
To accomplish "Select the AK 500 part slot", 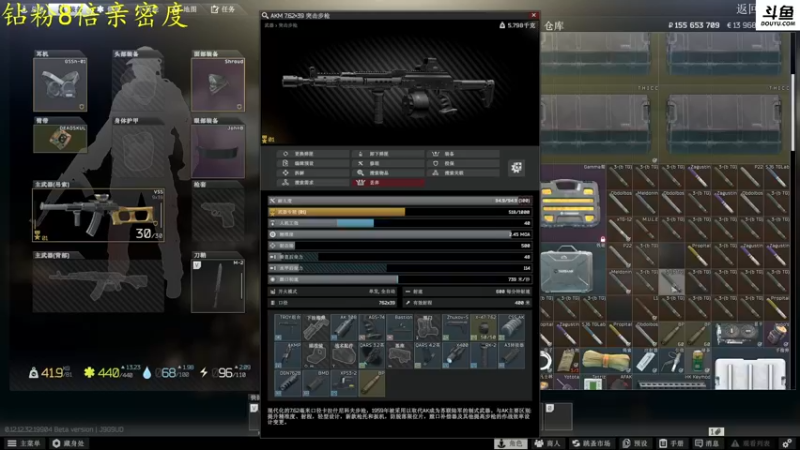I will (x=344, y=328).
